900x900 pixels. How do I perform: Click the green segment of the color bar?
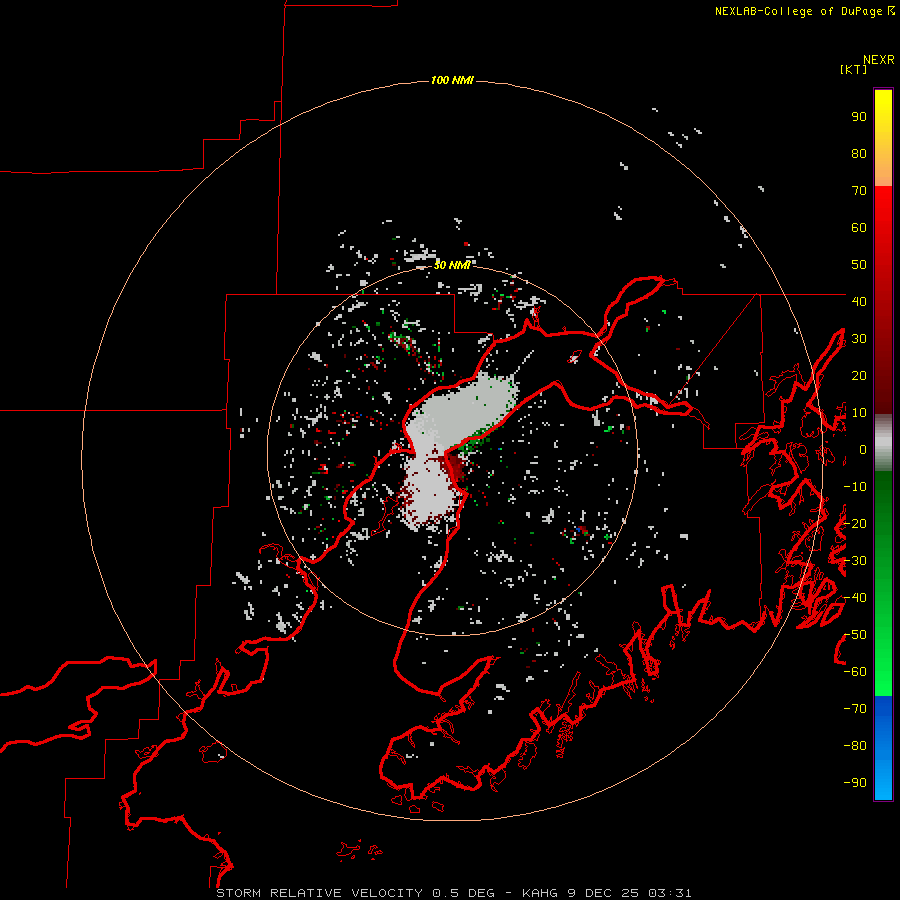click(883, 584)
